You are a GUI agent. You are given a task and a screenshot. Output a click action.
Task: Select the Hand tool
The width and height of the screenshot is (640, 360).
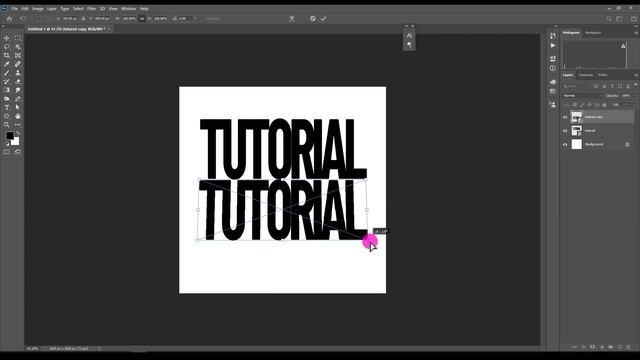point(18,116)
